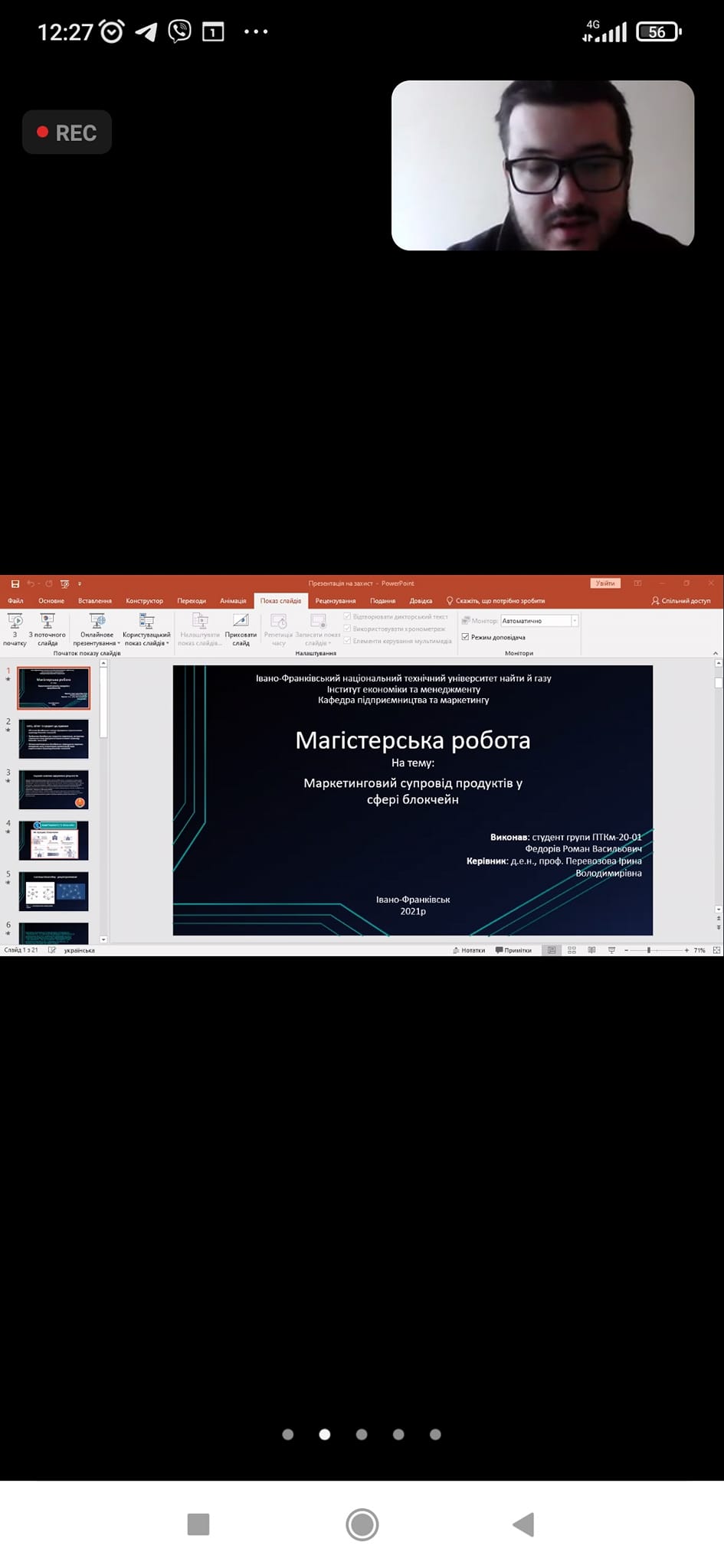Viewport: 724px width, 1568px height.
Task: Click the 'Спільний доступ' share button
Action: [681, 601]
